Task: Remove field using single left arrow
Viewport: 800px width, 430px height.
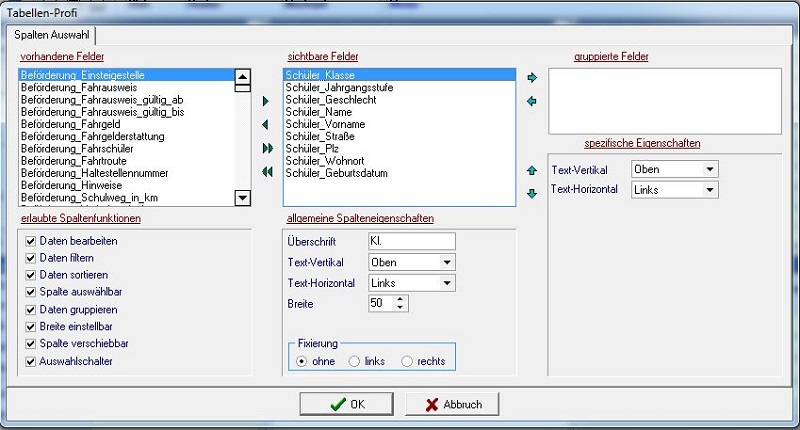Action: [x=265, y=124]
